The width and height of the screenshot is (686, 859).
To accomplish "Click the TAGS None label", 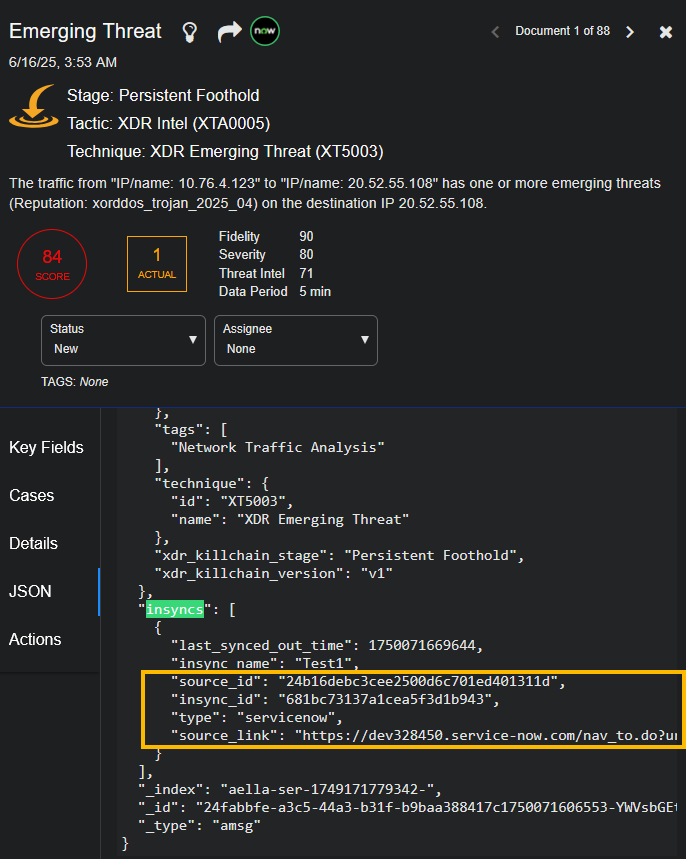I will (x=75, y=382).
